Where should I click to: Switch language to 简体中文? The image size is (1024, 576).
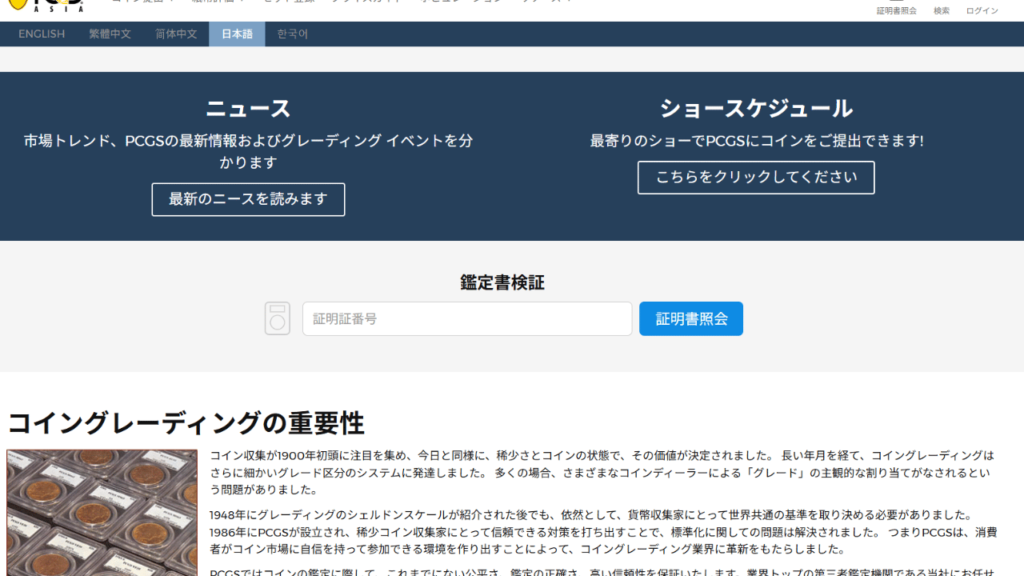coord(176,34)
